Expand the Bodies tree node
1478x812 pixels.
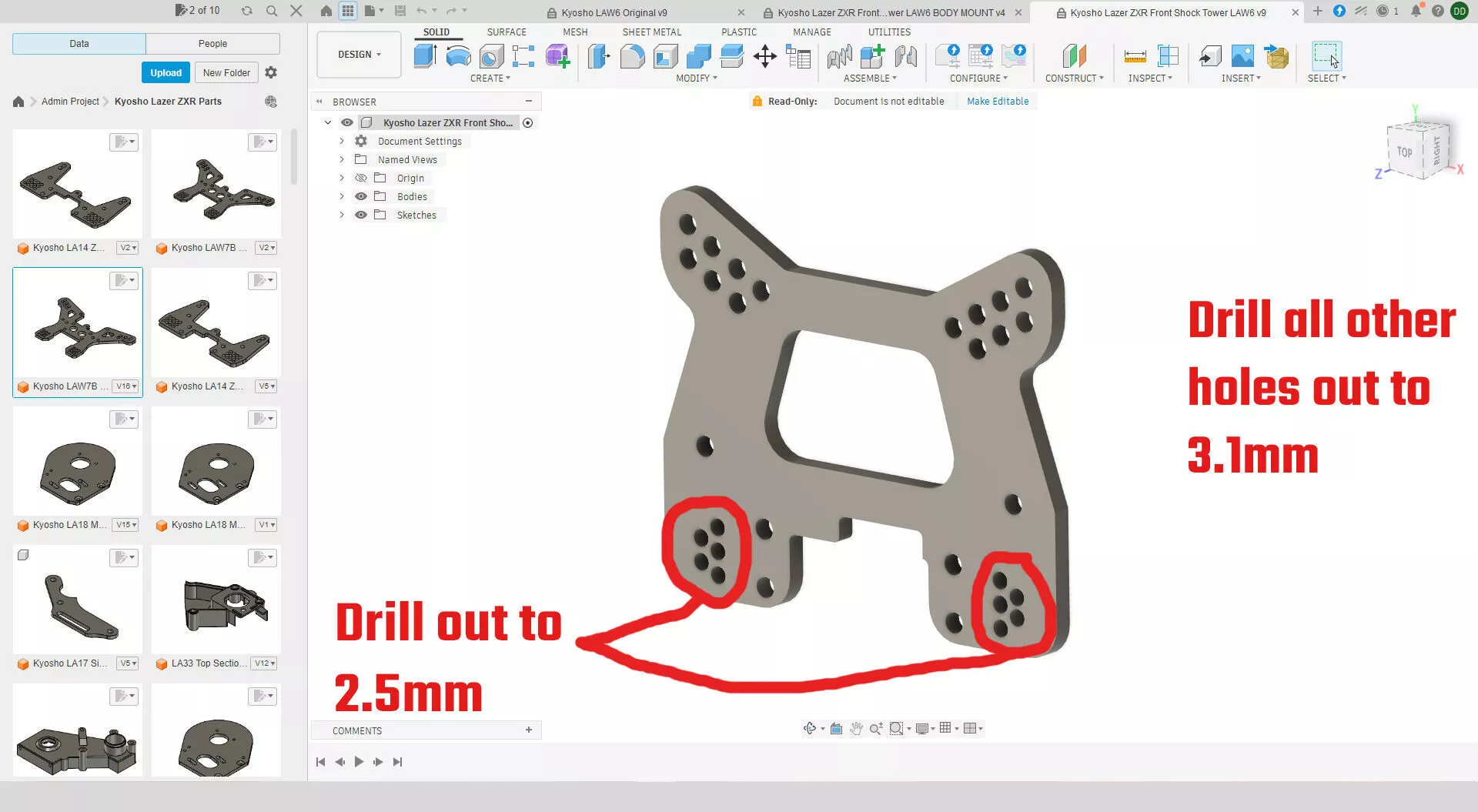coord(342,196)
